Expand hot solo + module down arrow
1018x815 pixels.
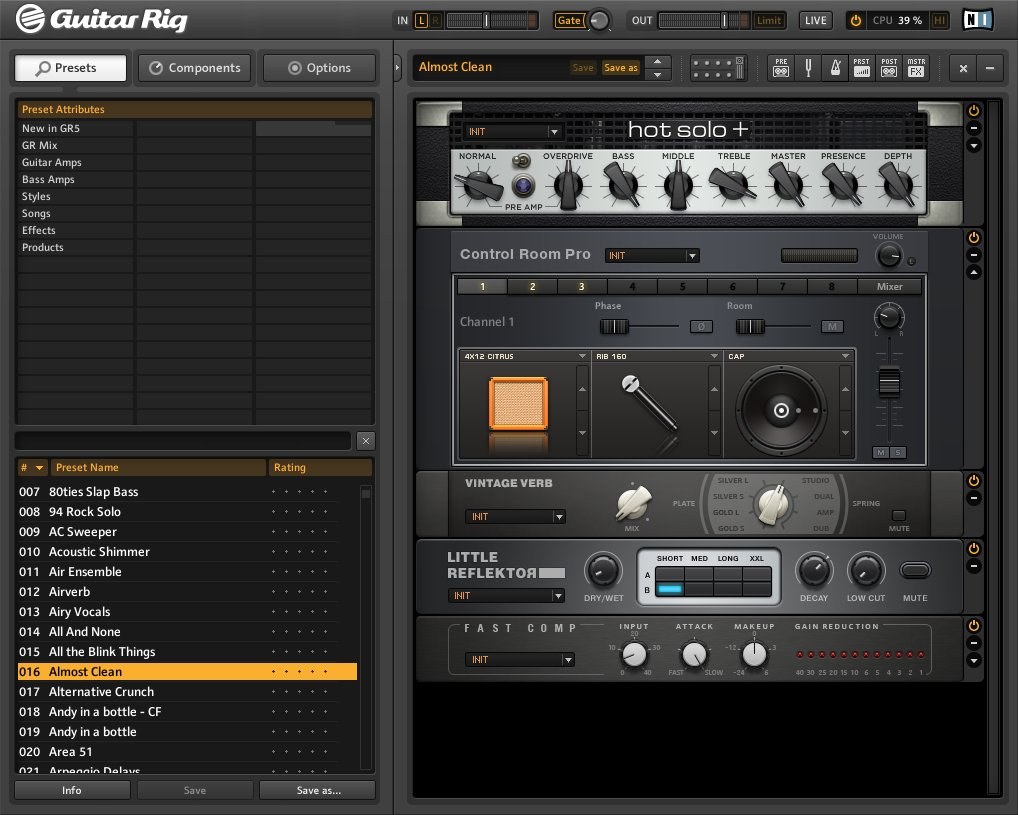(x=973, y=146)
